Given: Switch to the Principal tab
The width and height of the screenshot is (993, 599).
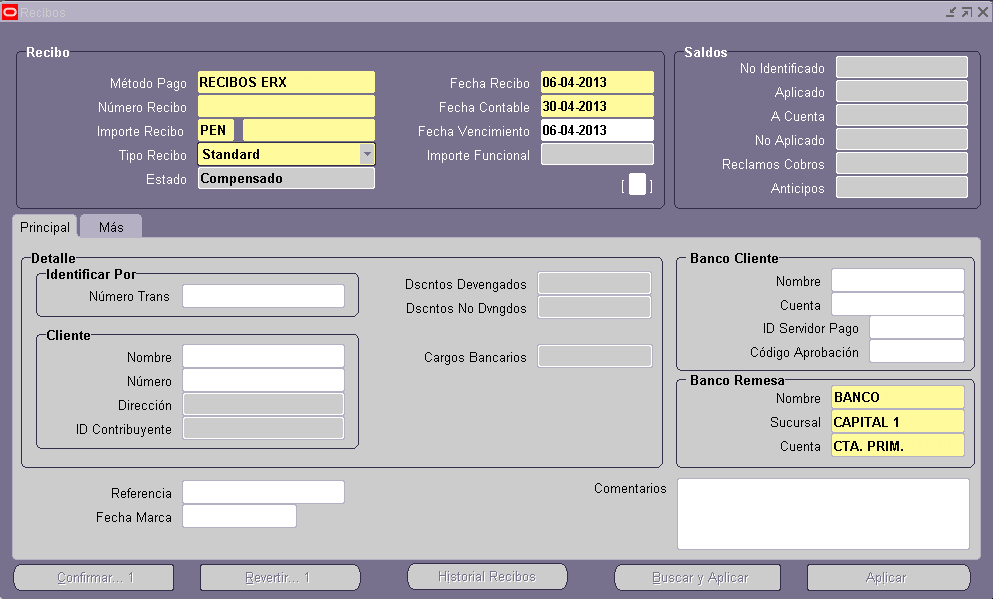Looking at the screenshot, I should (x=44, y=227).
